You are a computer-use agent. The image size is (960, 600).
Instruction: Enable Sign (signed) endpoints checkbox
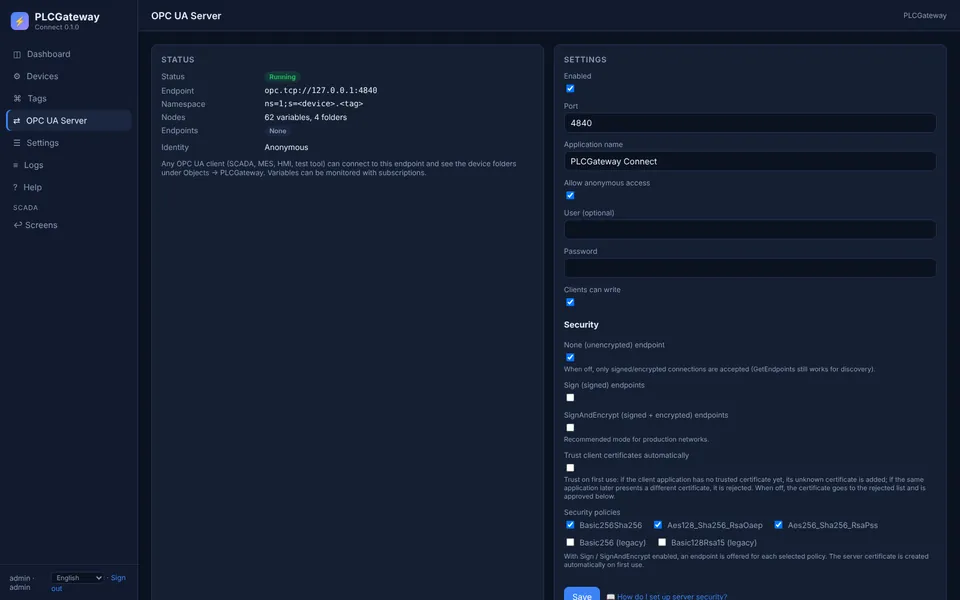pos(570,398)
